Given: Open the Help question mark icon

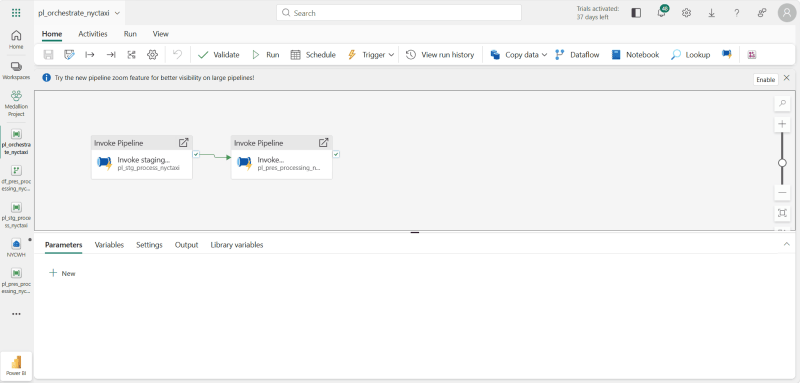Looking at the screenshot, I should point(737,13).
